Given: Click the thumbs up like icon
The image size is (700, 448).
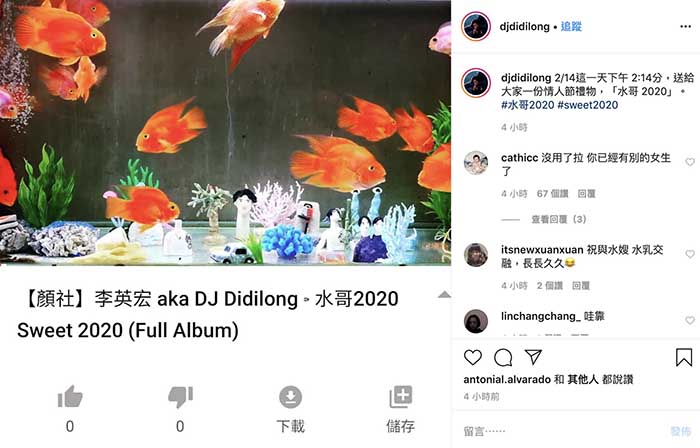Looking at the screenshot, I should tap(70, 396).
